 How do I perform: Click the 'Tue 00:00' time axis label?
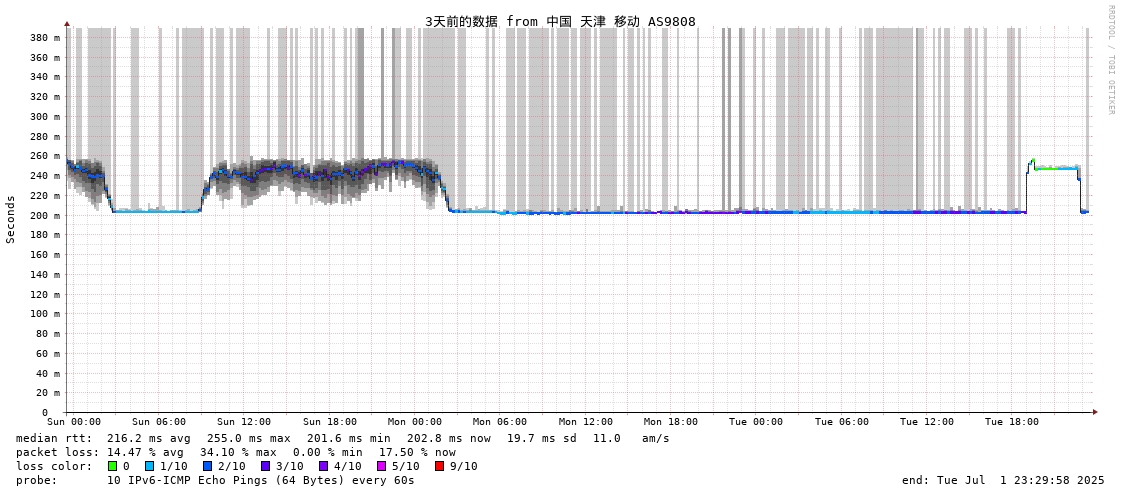pyautogui.click(x=756, y=422)
